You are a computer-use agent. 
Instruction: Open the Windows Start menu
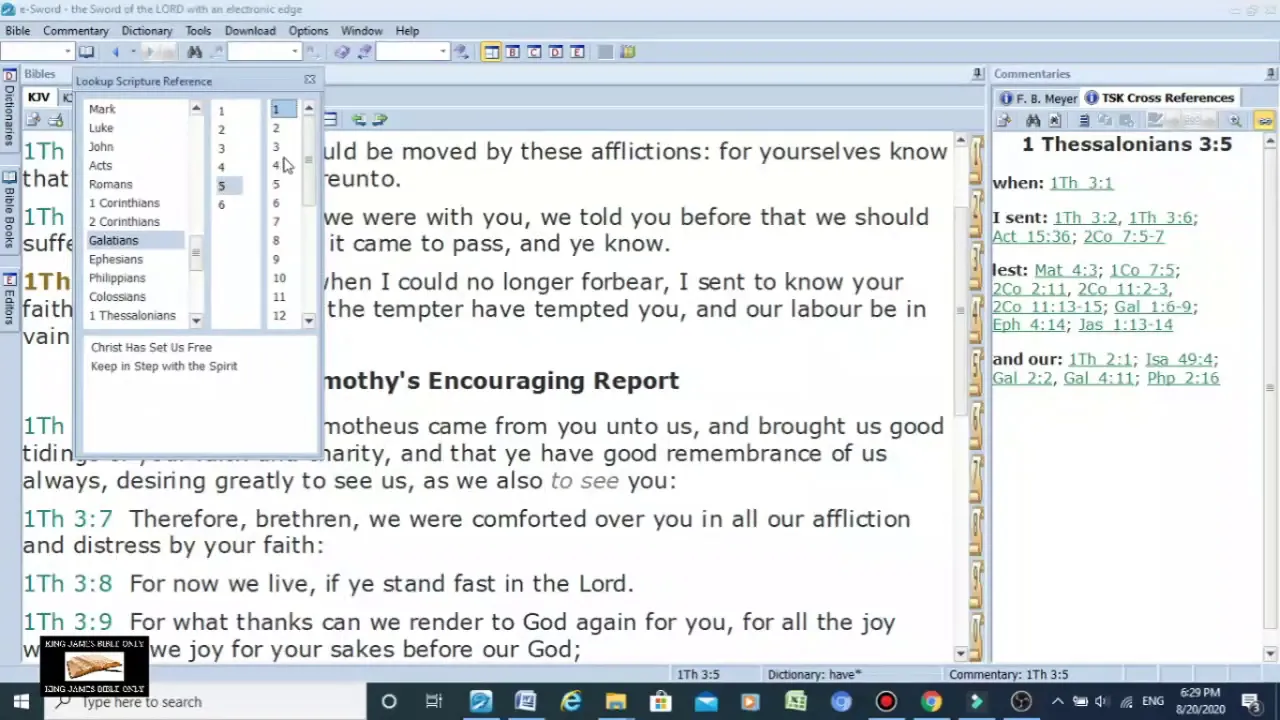(21, 701)
